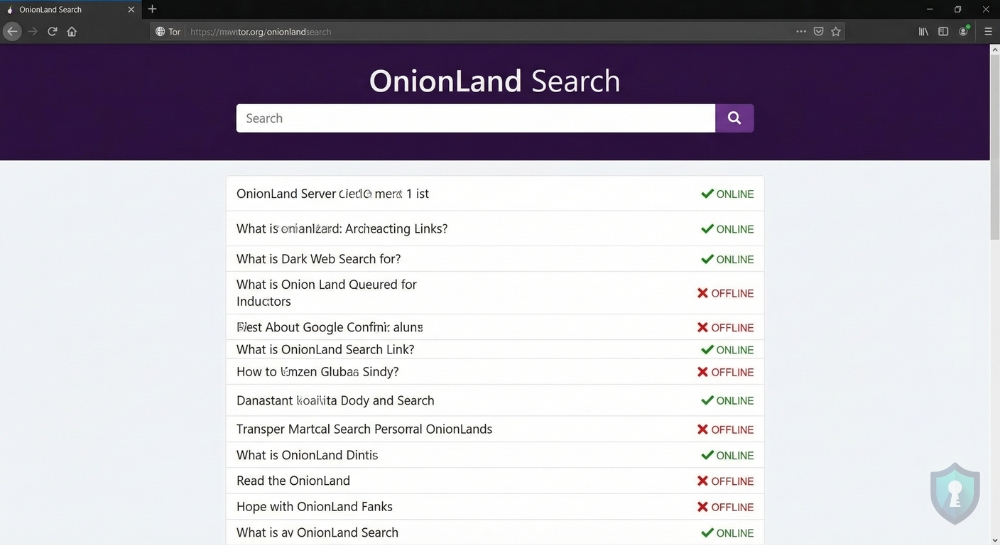
Task: Open a new tab with plus button
Action: (152, 9)
